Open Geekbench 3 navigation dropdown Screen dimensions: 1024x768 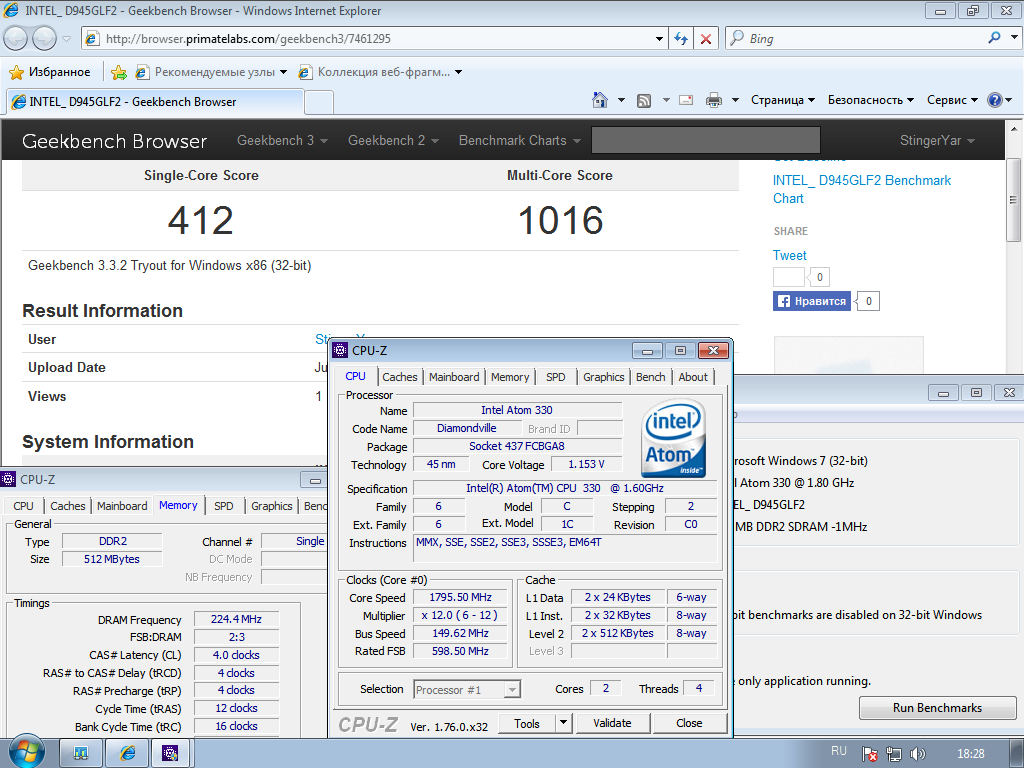pos(282,140)
